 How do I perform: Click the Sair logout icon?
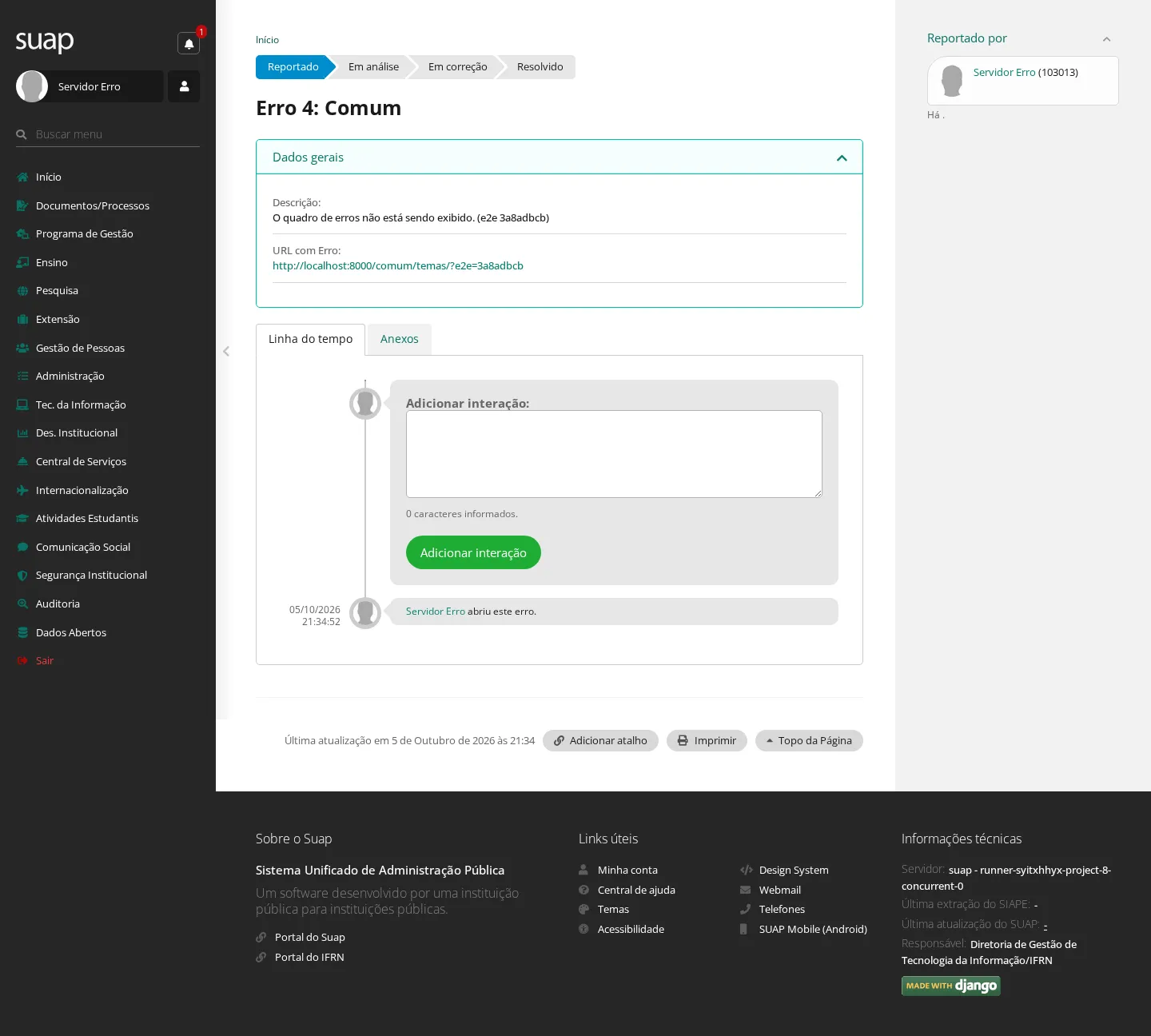(22, 661)
